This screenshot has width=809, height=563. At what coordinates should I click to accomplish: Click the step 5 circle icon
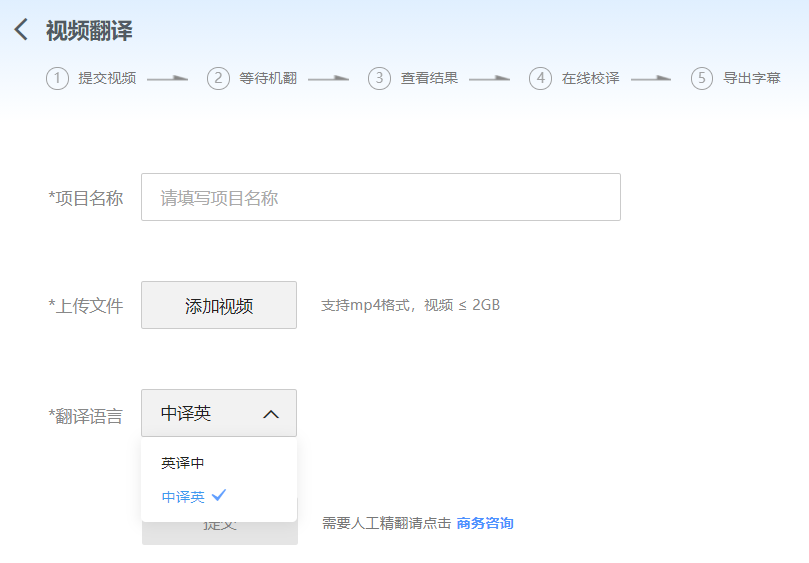[702, 78]
